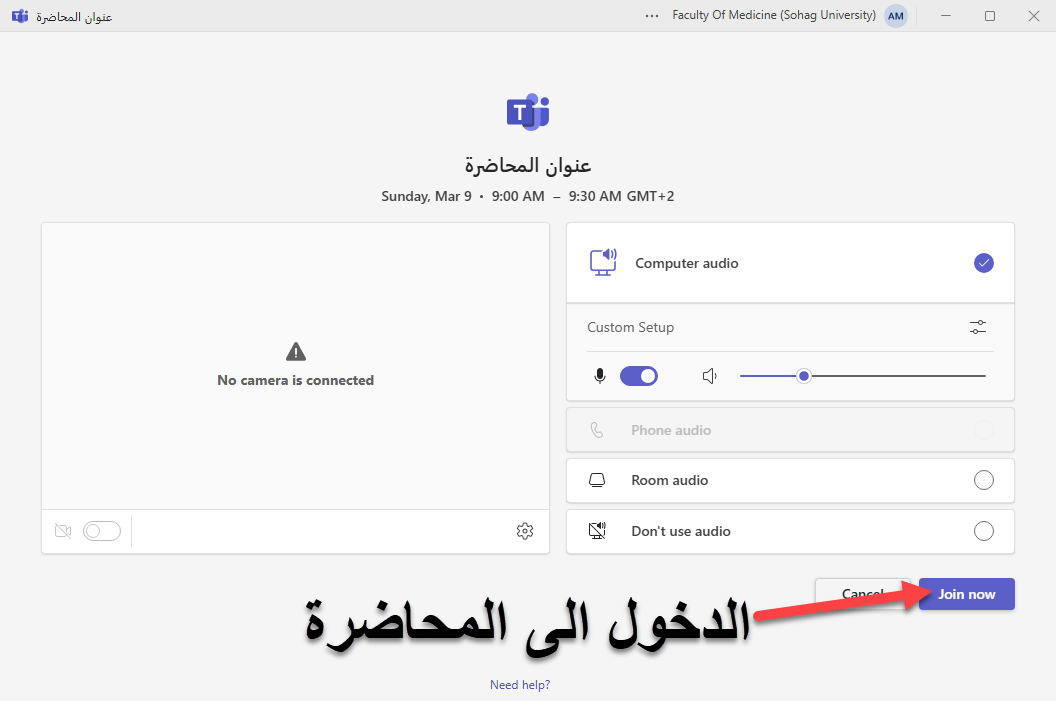Viewport: 1056px width, 704px height.
Task: Turn off the microphone toggle
Action: 639,376
